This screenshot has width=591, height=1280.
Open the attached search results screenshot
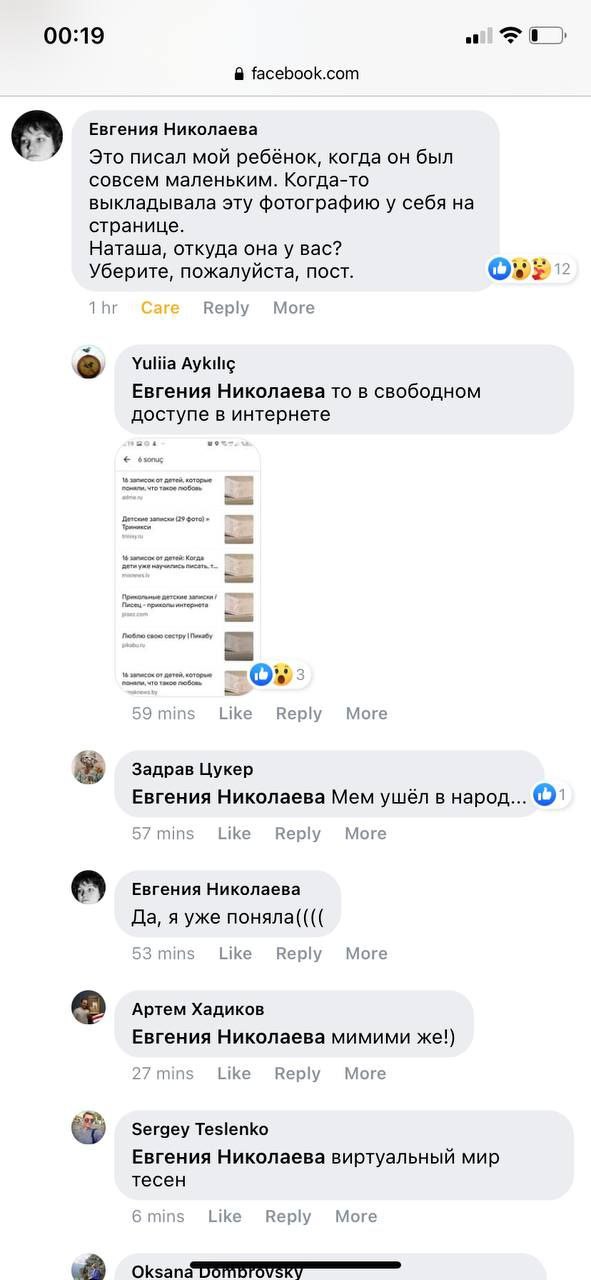coord(188,567)
